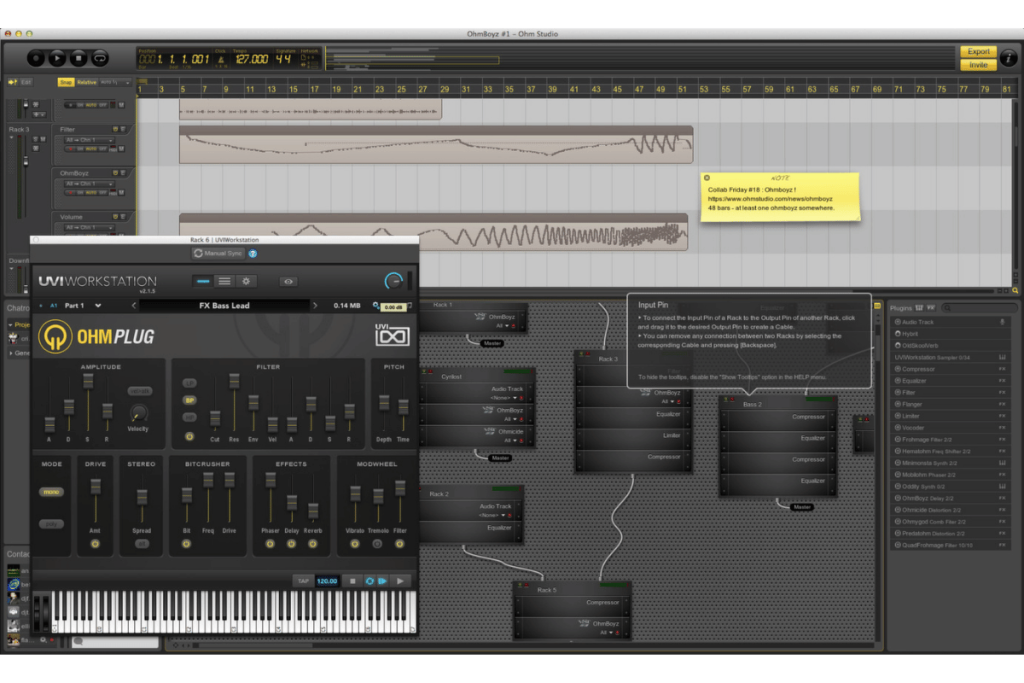Viewport: 1024px width, 683px height.
Task: Click the TAP tempo button in UVI Workstation
Action: (x=303, y=580)
